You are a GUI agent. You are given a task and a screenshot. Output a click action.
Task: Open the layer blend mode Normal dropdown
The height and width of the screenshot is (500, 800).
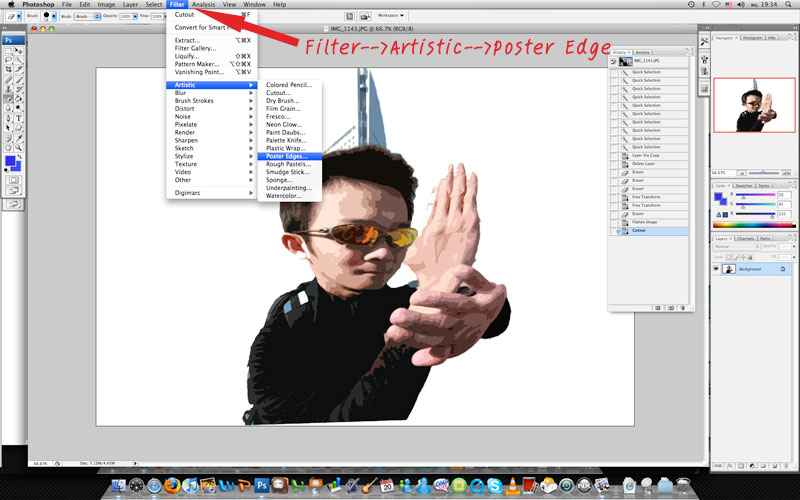tap(737, 247)
